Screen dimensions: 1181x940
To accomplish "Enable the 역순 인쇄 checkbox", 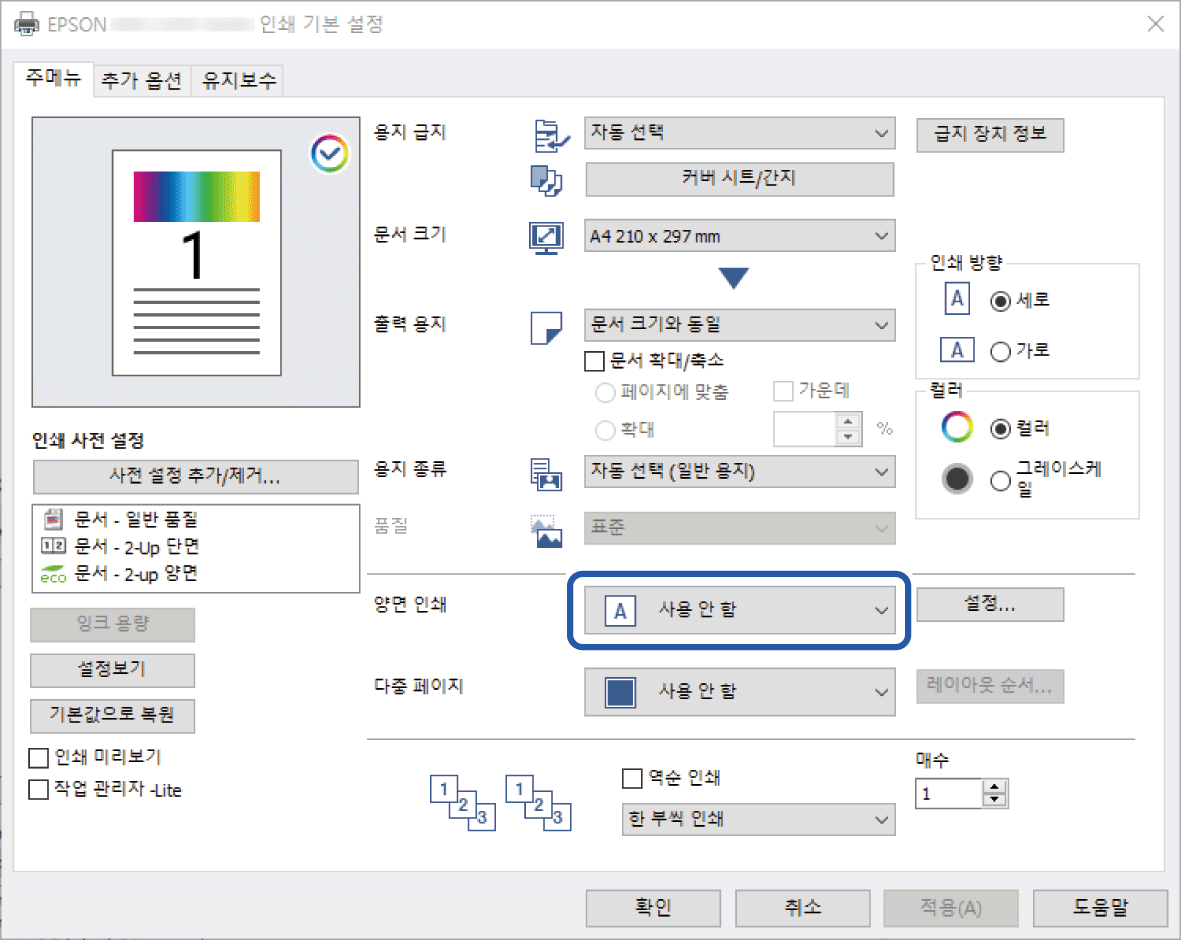I will [x=631, y=777].
